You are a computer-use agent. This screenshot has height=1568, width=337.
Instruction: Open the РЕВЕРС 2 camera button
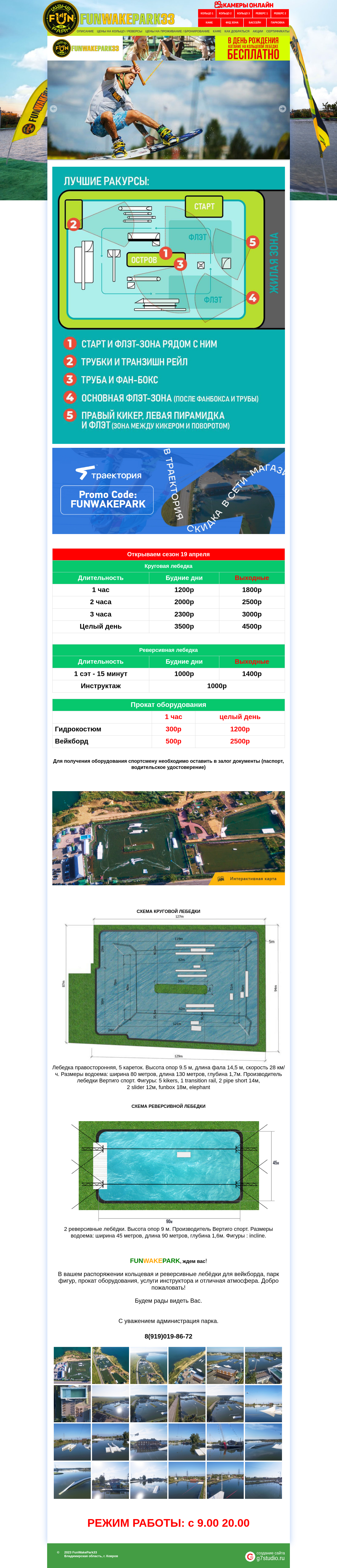(280, 13)
